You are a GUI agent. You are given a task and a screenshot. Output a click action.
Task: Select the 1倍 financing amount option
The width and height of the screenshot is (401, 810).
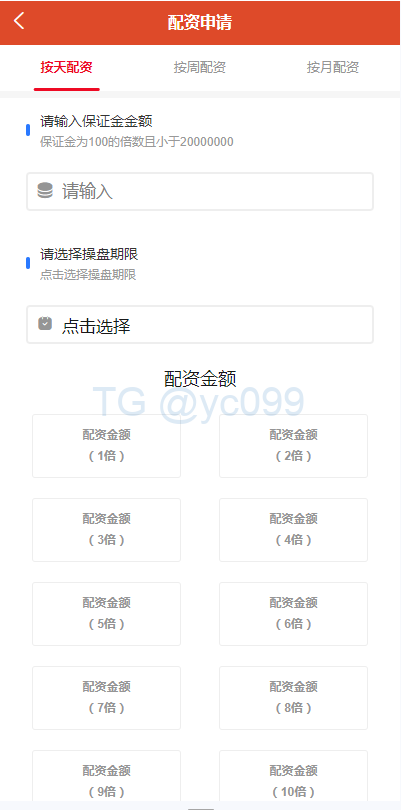coord(106,446)
